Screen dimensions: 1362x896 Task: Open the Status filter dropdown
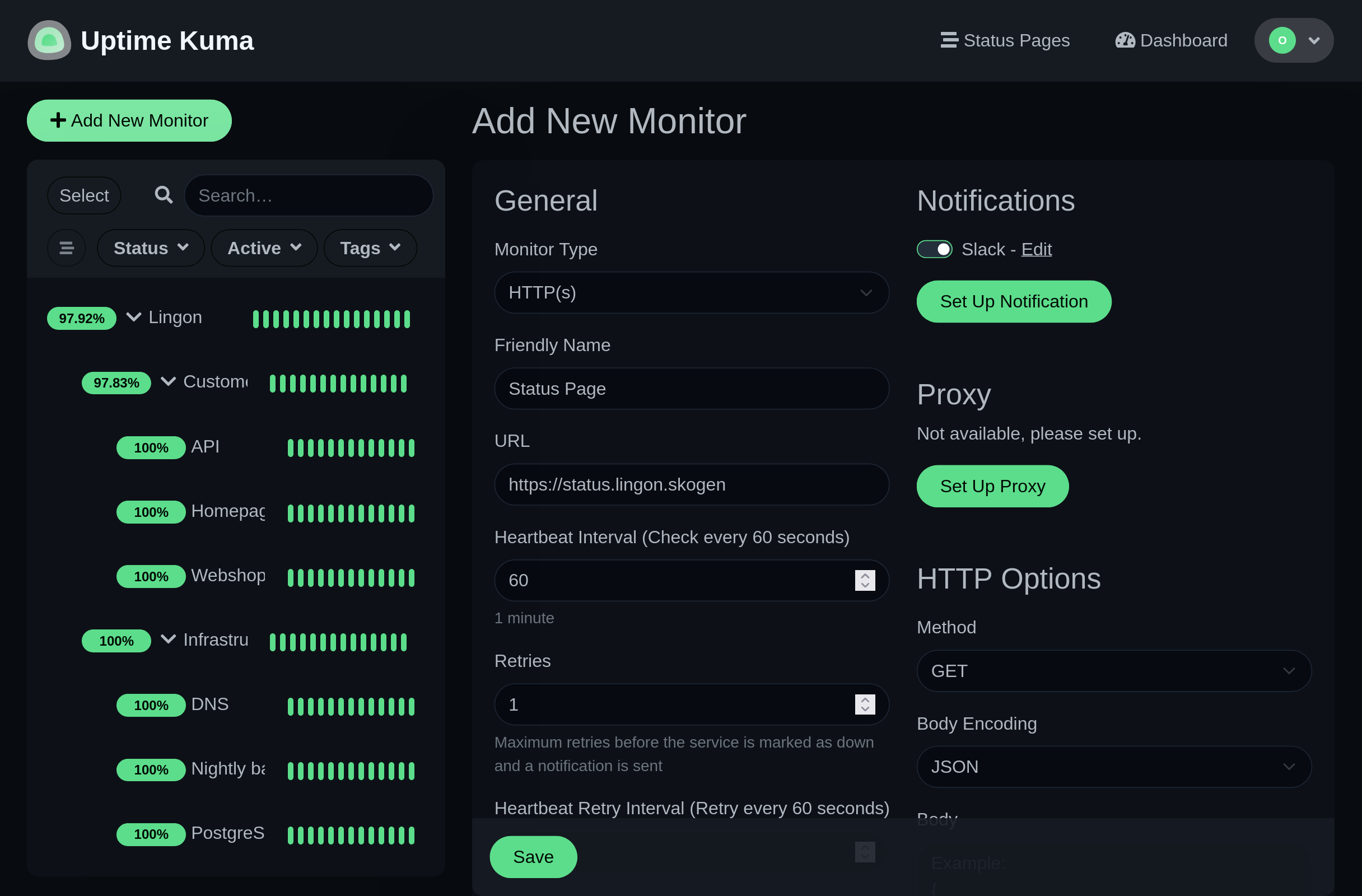coord(151,248)
